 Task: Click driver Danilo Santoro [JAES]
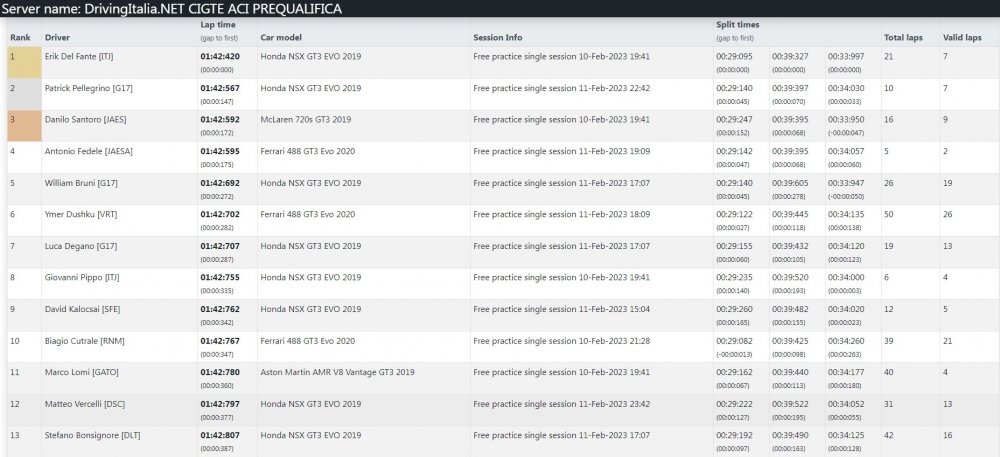(x=85, y=120)
